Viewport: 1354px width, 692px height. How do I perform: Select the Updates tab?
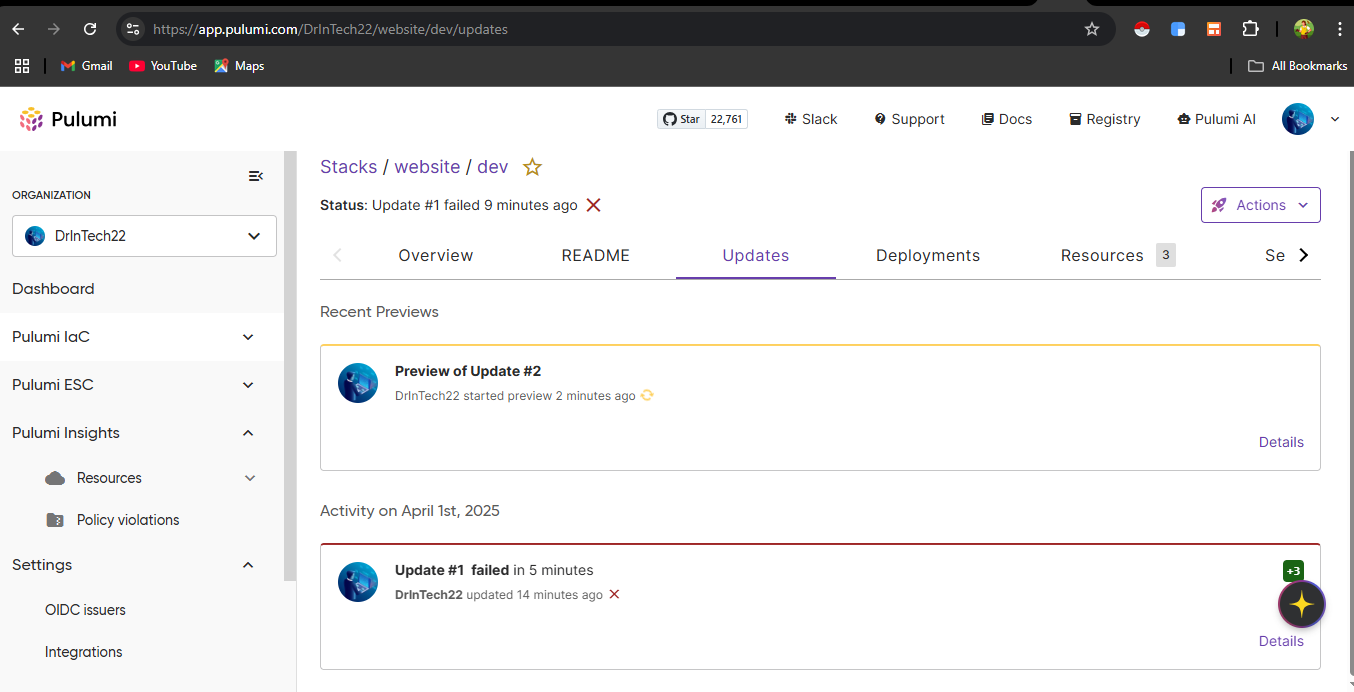click(x=756, y=256)
